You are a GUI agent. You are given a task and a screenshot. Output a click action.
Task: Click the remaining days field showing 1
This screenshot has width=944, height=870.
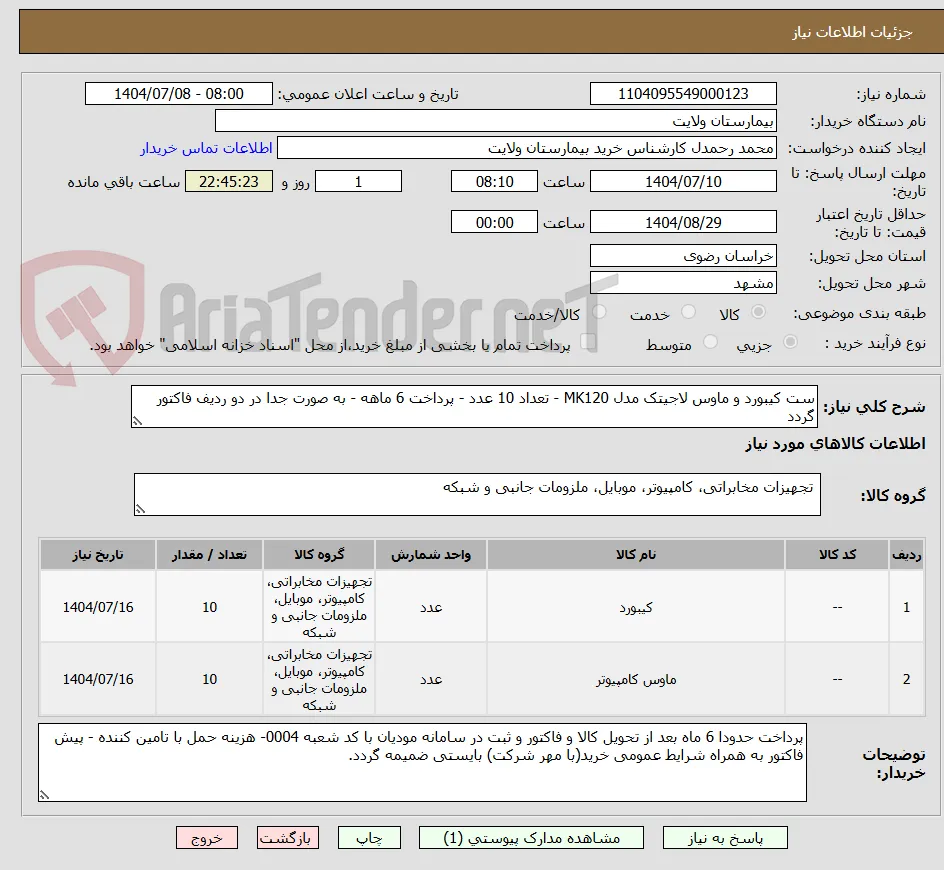pyautogui.click(x=358, y=181)
